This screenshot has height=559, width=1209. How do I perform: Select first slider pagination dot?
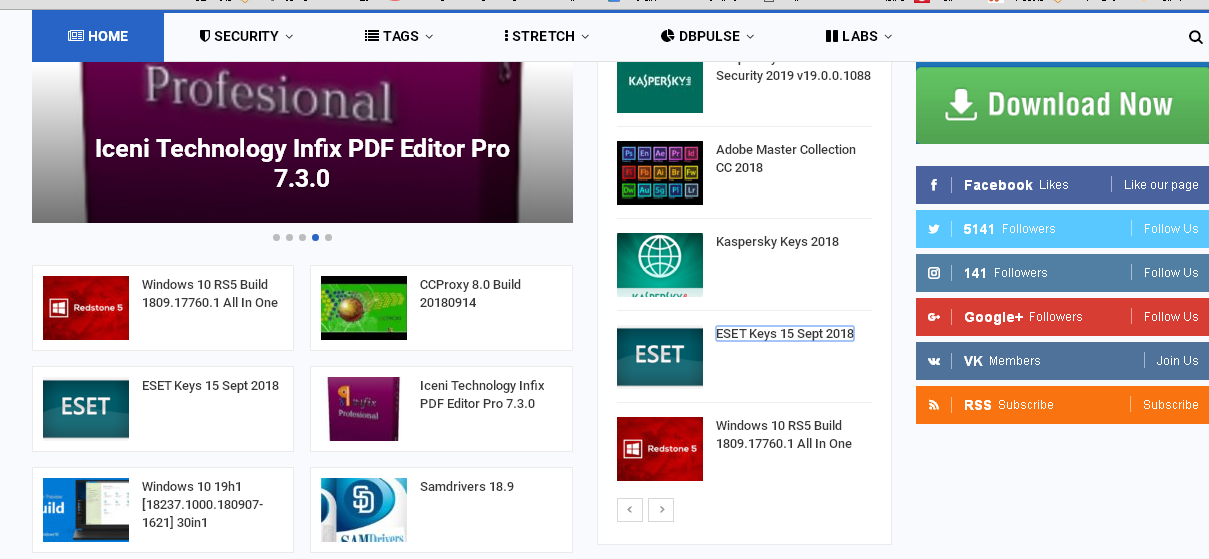coord(276,238)
